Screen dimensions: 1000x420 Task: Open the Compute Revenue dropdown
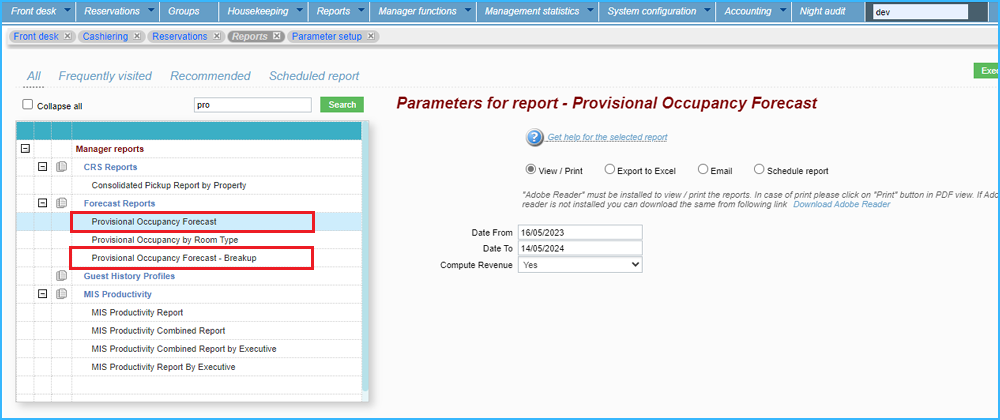click(x=580, y=265)
